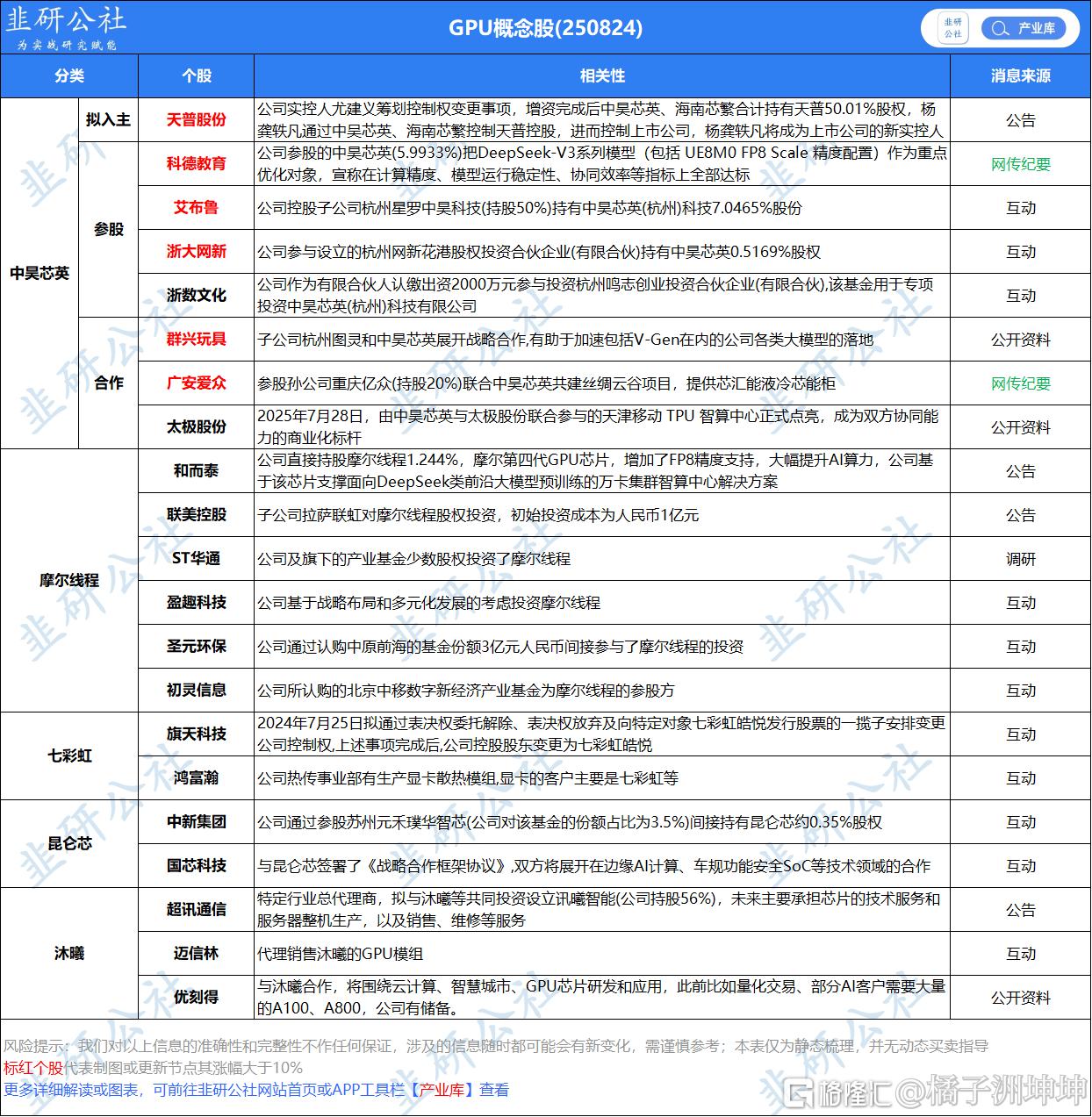The width and height of the screenshot is (1092, 1117).
Task: Click the 消息来源 column header
Action: (1021, 75)
